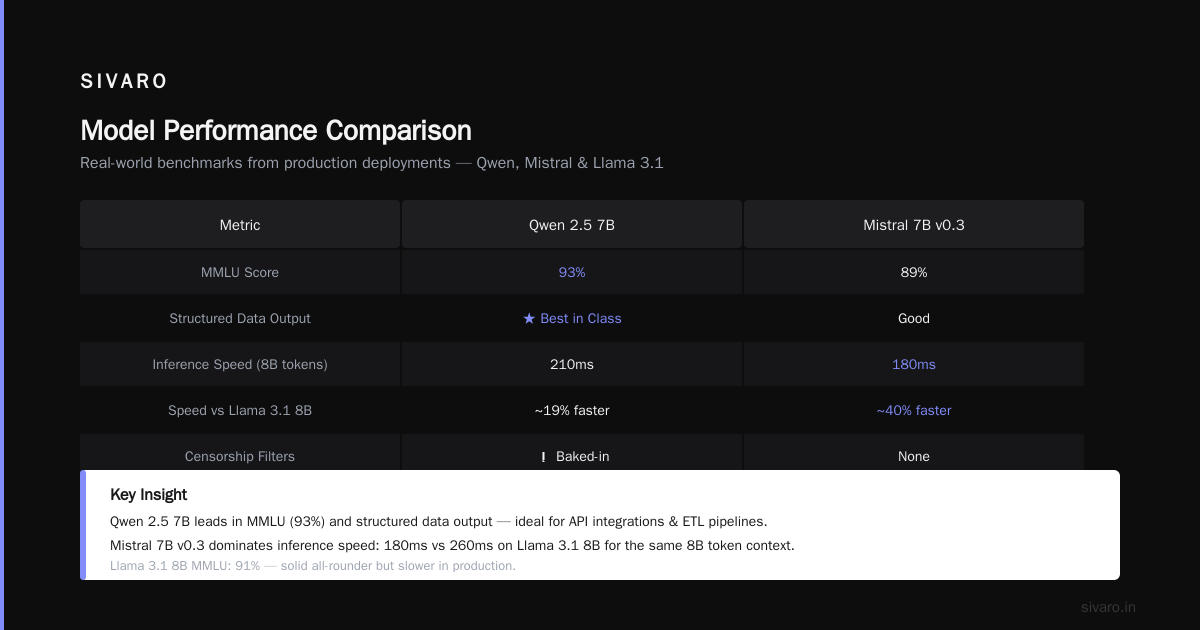Click the ~40% faster cell
Image resolution: width=1200 pixels, height=630 pixels.
[914, 410]
